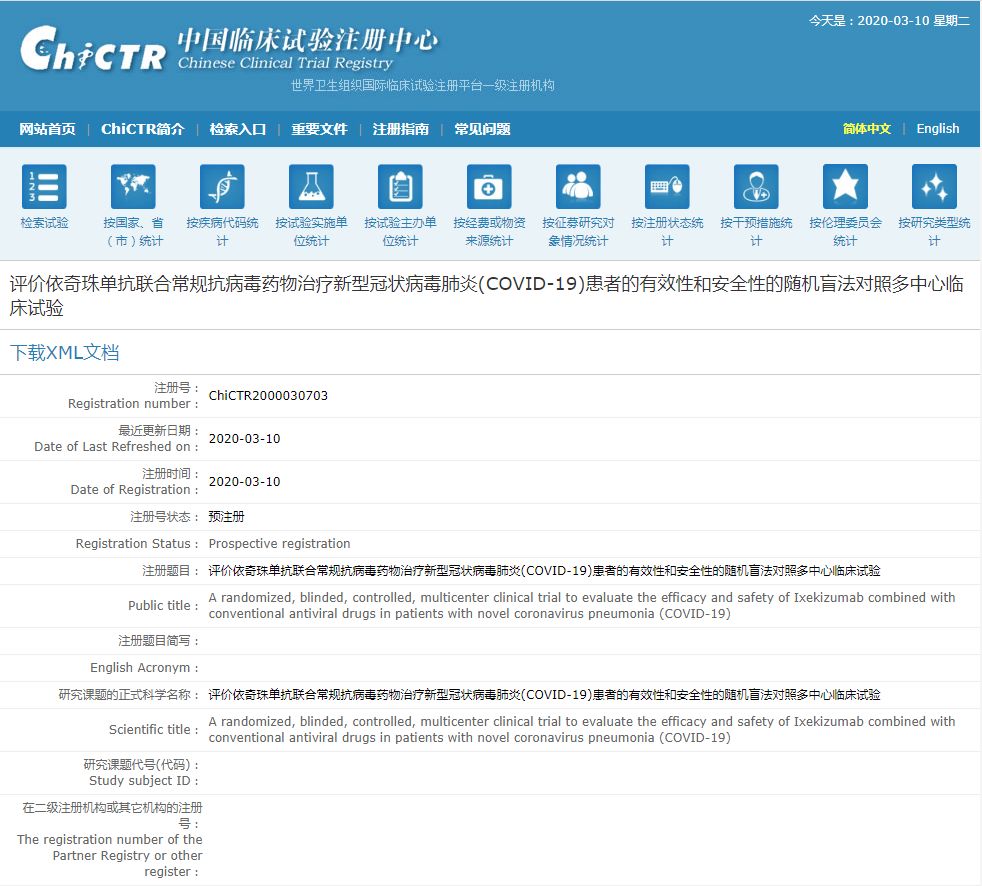Click 按研究类型统计 label
This screenshot has width=982, height=886.
[x=934, y=232]
